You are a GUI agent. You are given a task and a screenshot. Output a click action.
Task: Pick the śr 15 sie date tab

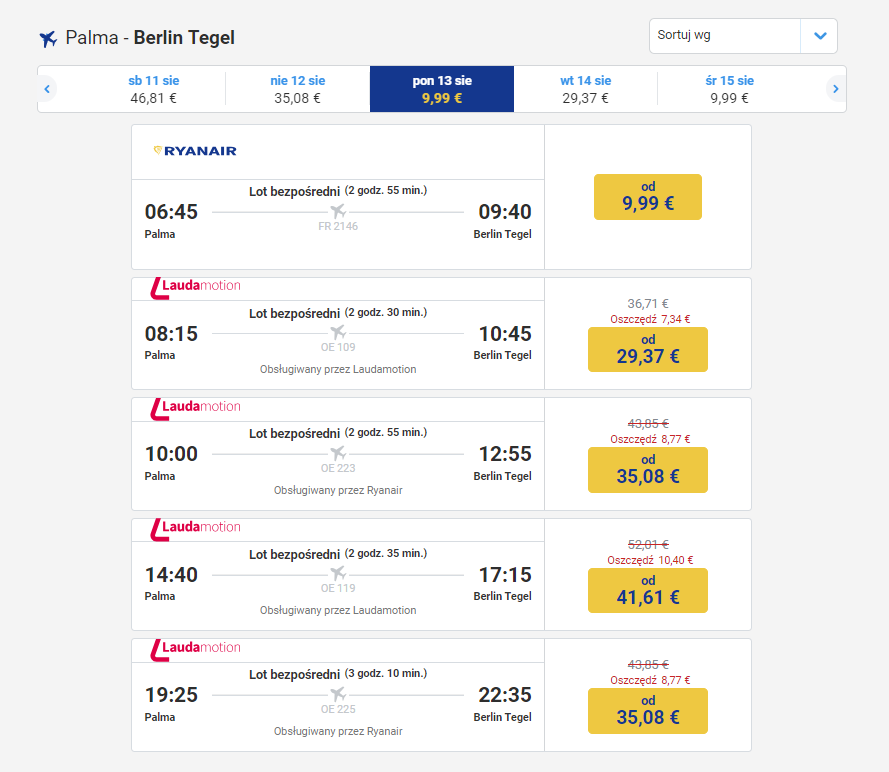coord(729,89)
